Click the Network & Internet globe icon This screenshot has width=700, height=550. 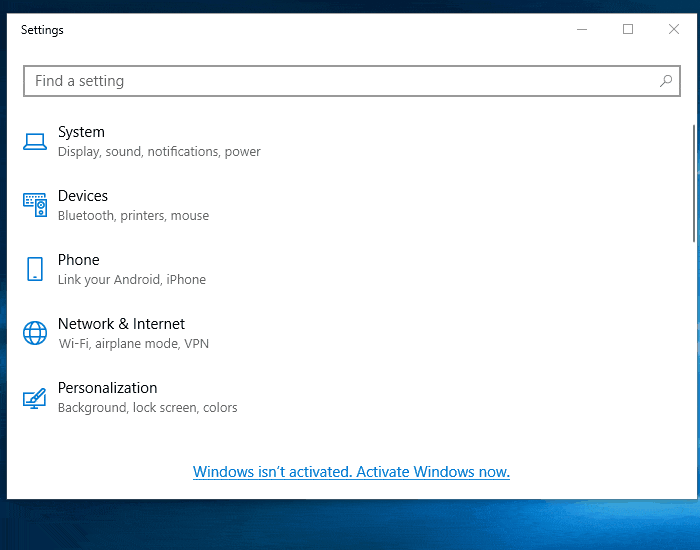coord(35,333)
